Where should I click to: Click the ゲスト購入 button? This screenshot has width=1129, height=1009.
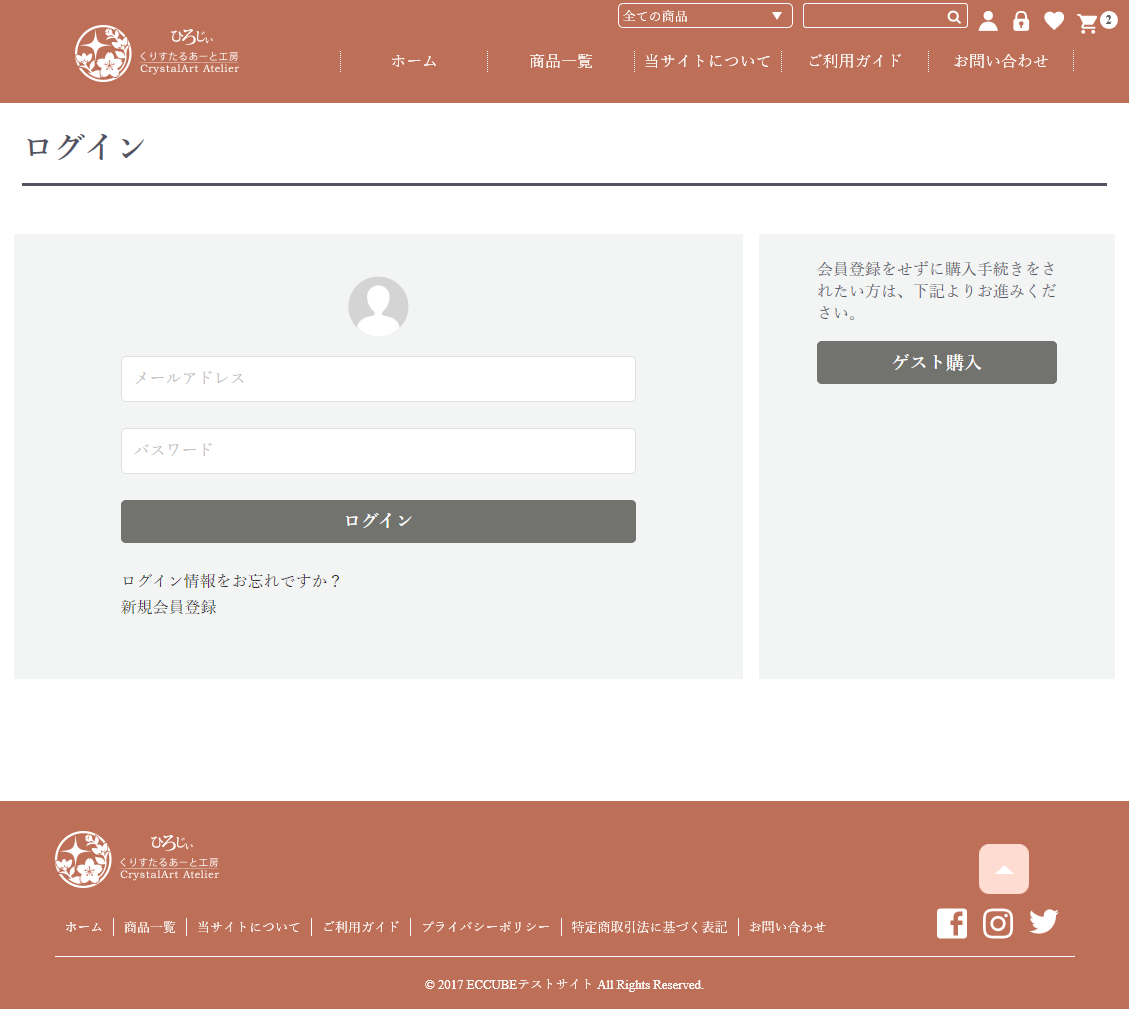pos(936,363)
